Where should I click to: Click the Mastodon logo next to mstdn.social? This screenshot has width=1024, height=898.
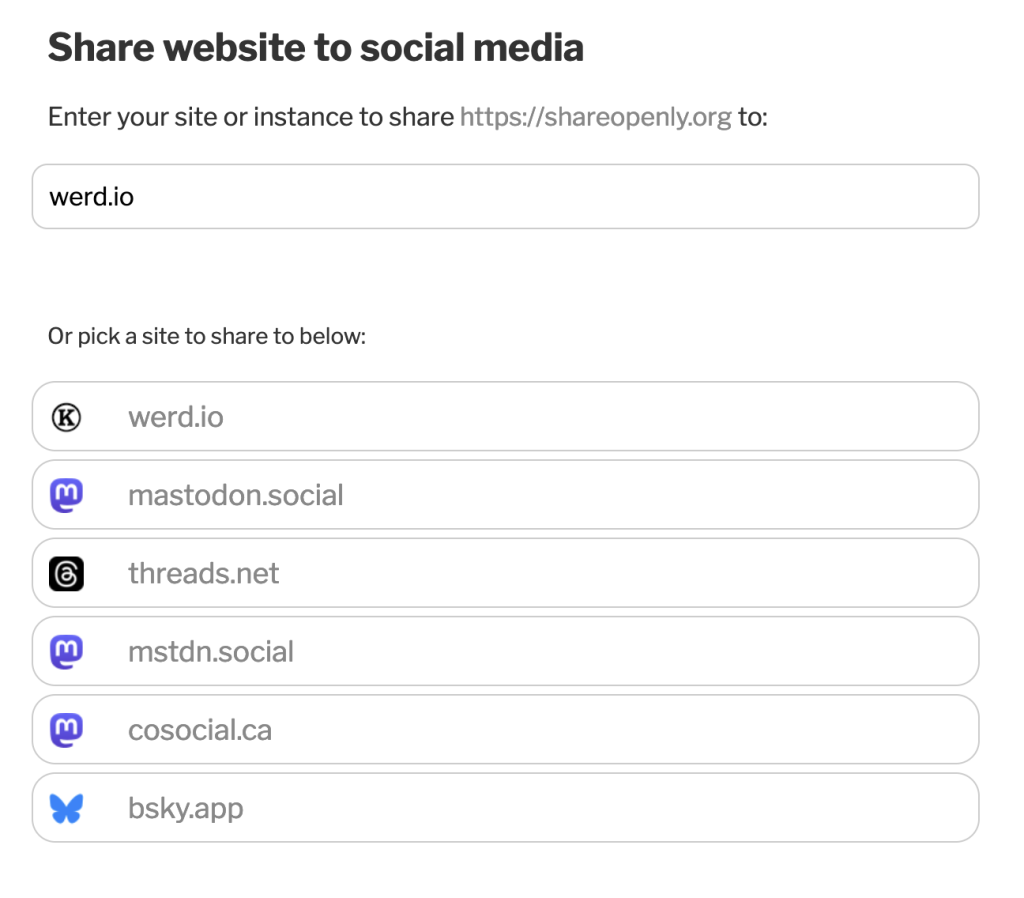(66, 652)
